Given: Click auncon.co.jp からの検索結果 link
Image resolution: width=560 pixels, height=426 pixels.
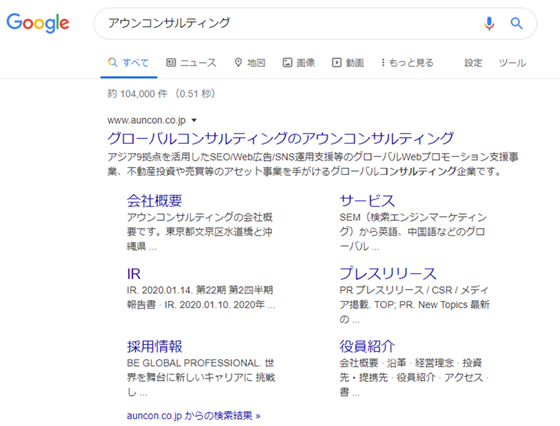Looking at the screenshot, I should [193, 416].
